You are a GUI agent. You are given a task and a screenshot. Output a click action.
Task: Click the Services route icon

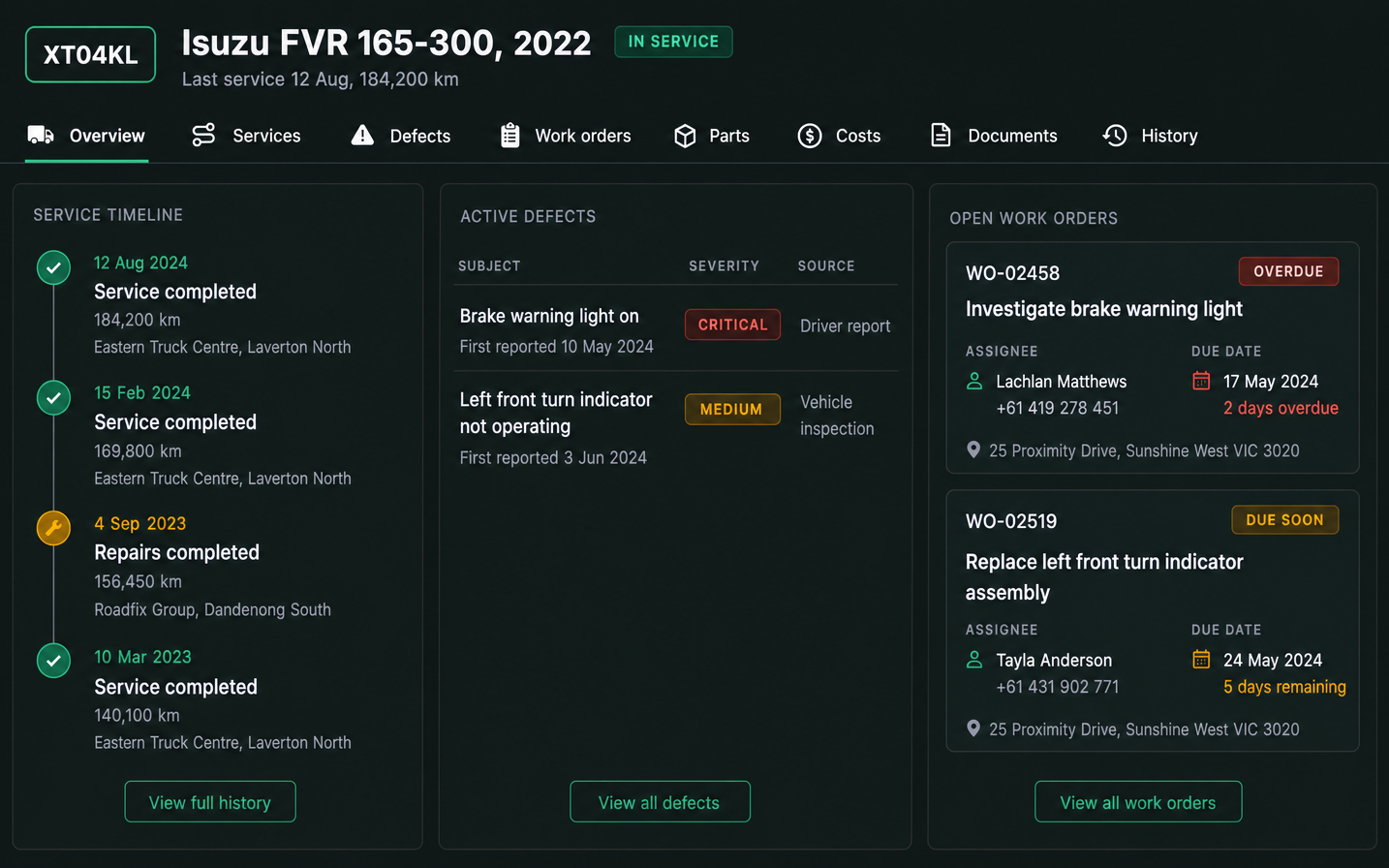coord(203,135)
